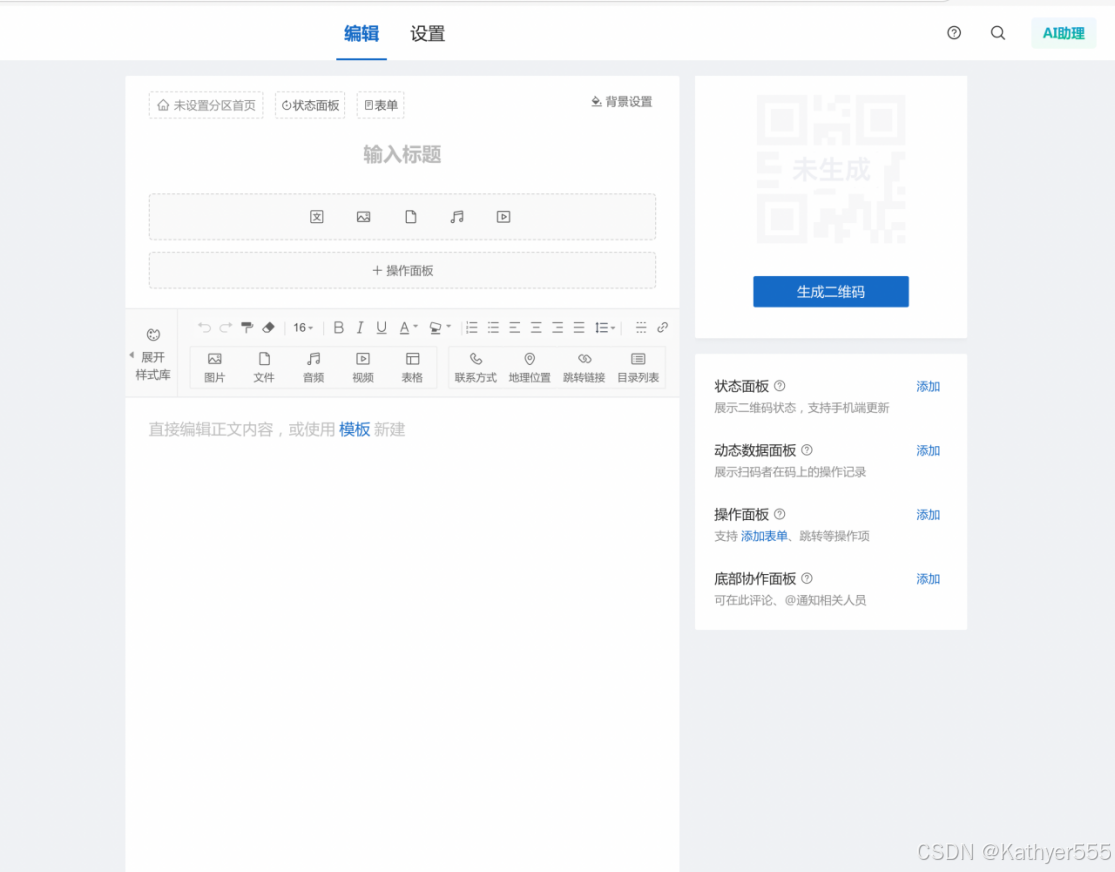
Task: Add 跳转链接 jump link block
Action: click(x=584, y=367)
